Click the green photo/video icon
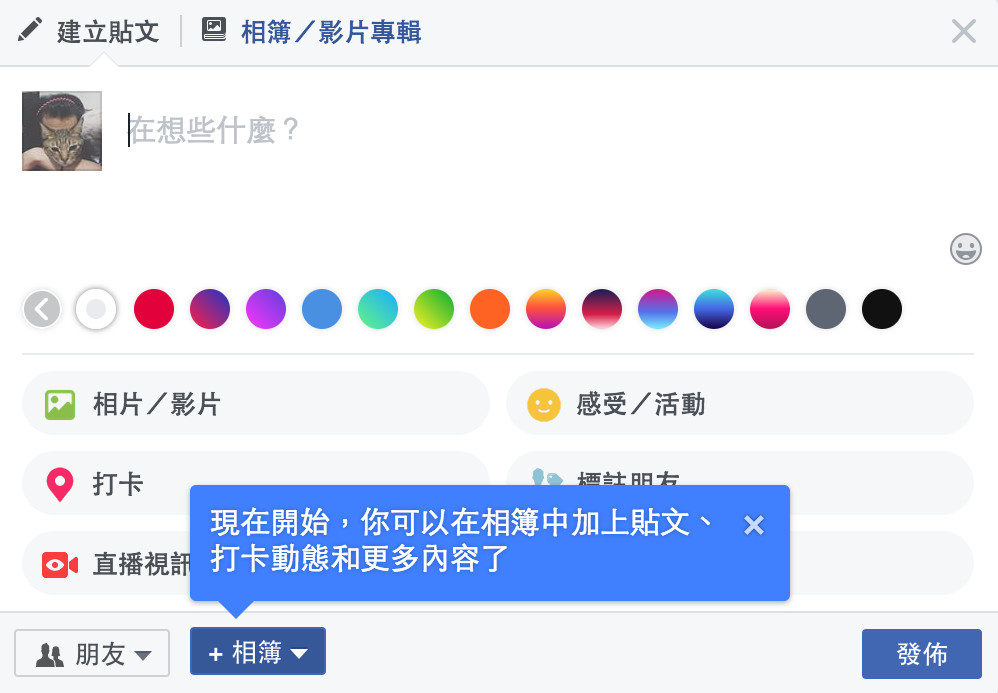Screen dimensions: 998x693 coord(60,404)
